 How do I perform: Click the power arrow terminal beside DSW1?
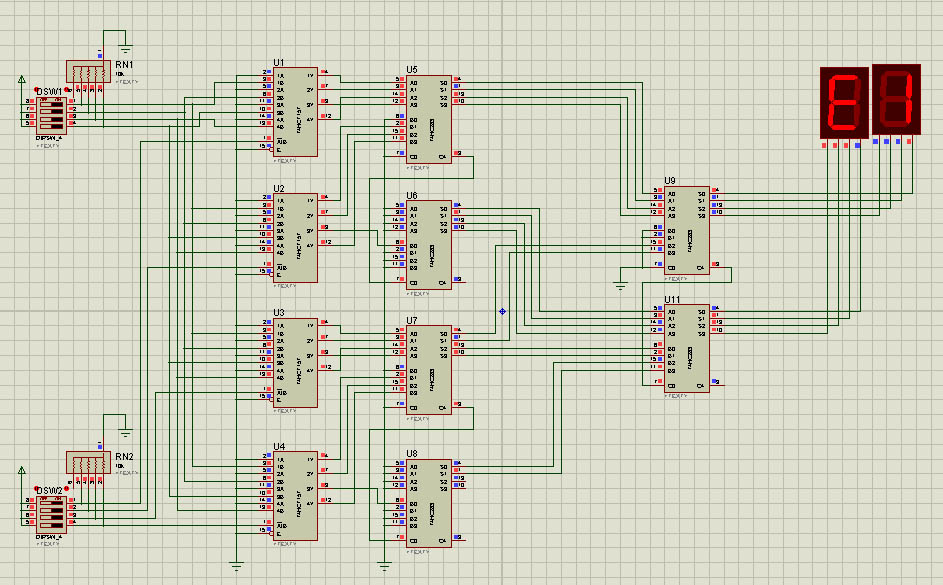click(x=22, y=80)
